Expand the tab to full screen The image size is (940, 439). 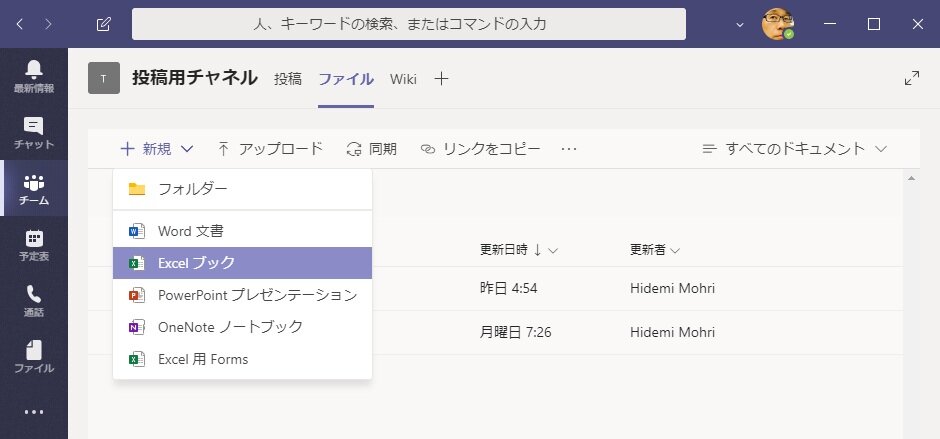point(911,78)
